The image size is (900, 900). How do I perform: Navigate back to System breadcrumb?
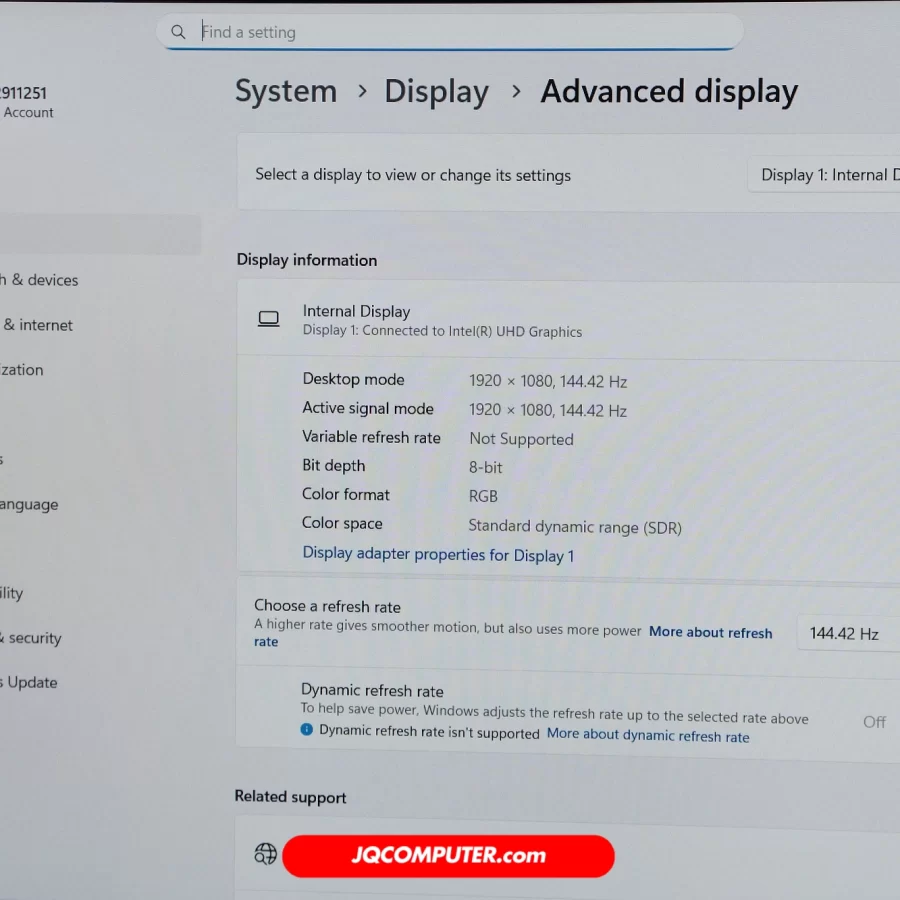[x=286, y=91]
